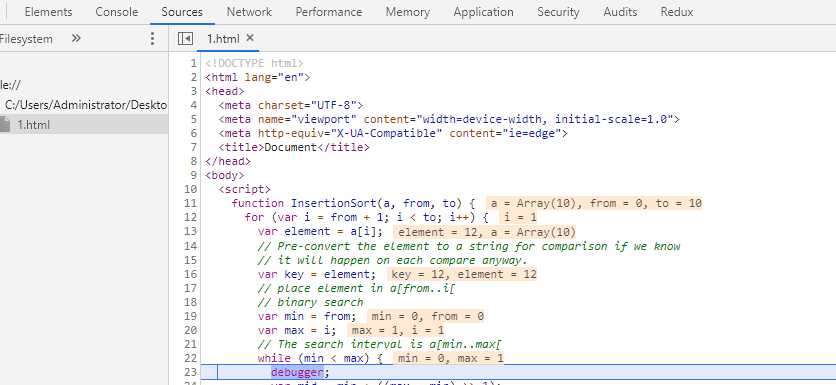Switch to the Performance tab
Screen dimensions: 836x385
[328, 12]
